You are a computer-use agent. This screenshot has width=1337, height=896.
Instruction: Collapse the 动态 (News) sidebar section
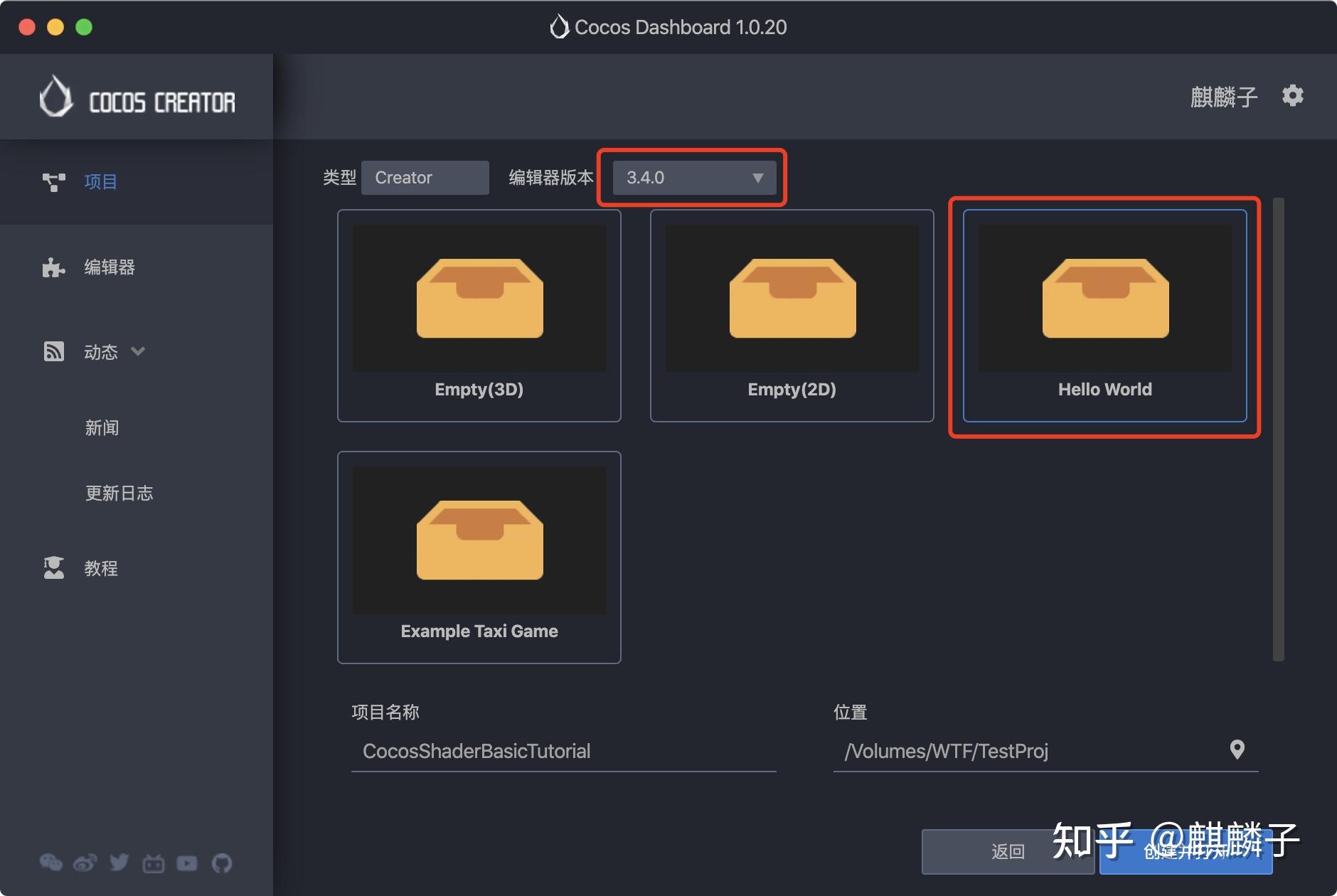pos(139,351)
